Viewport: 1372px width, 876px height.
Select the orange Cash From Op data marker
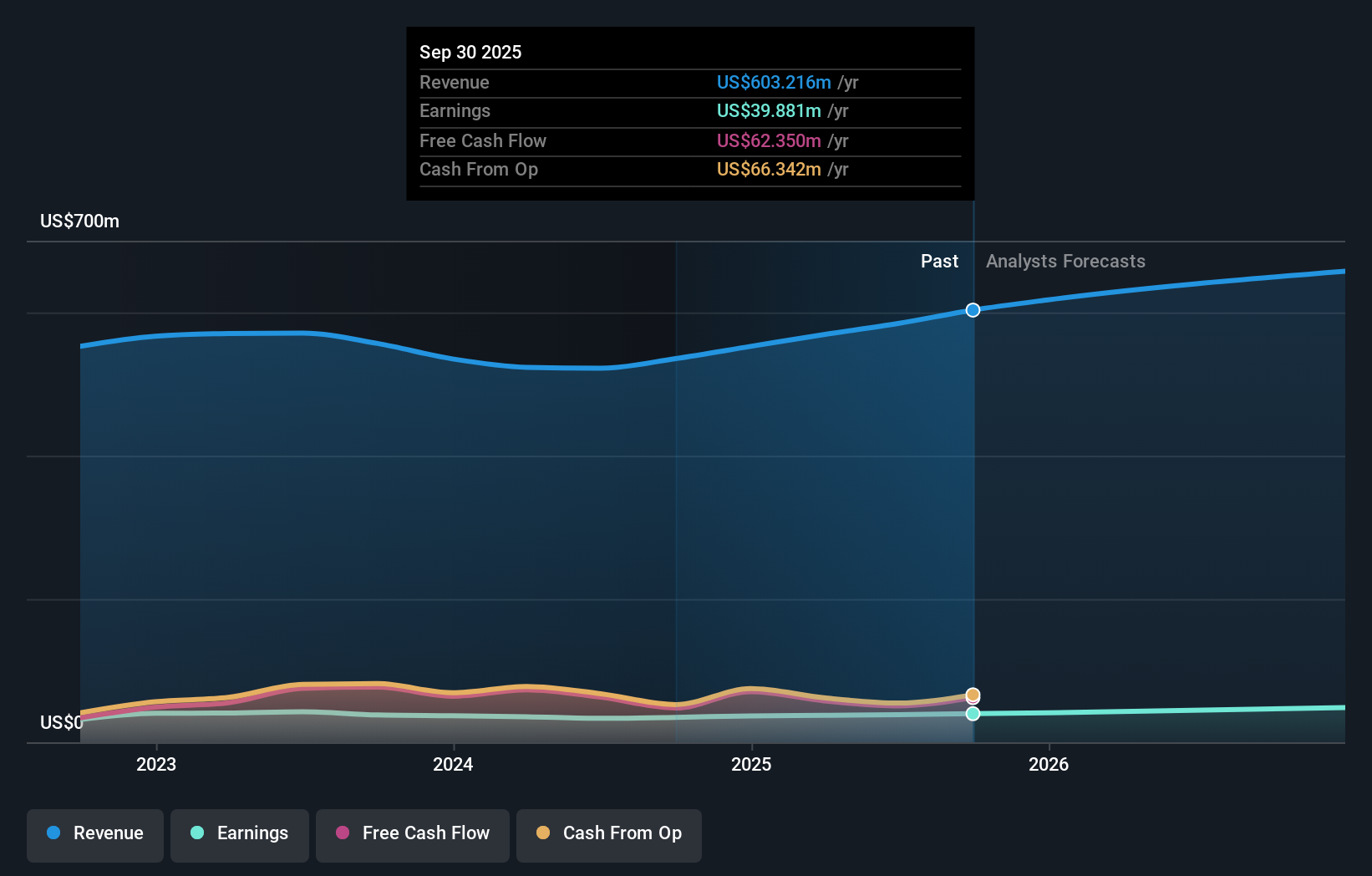click(972, 695)
